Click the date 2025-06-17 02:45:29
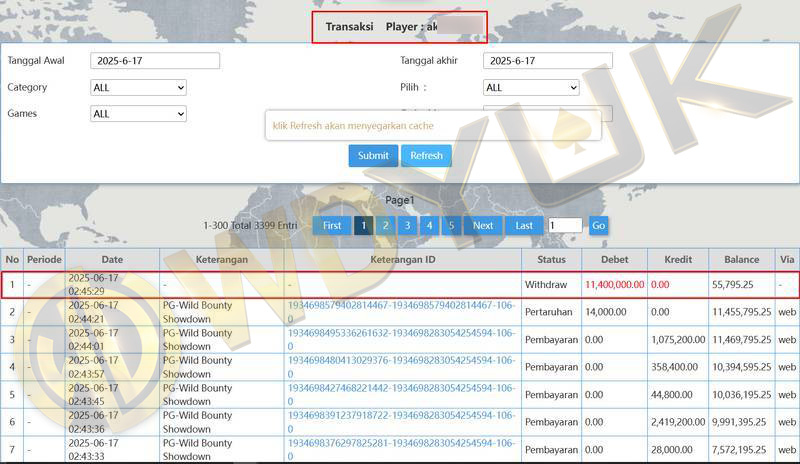The width and height of the screenshot is (800, 464). 93,285
